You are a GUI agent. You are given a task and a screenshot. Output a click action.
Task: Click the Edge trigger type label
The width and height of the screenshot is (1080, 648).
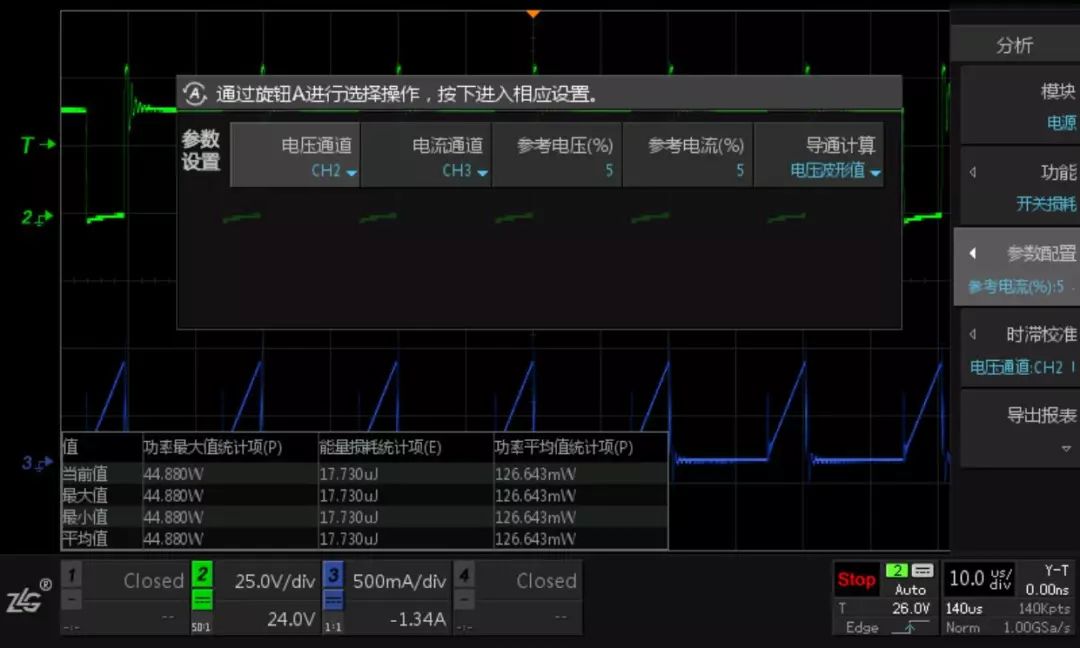point(862,627)
